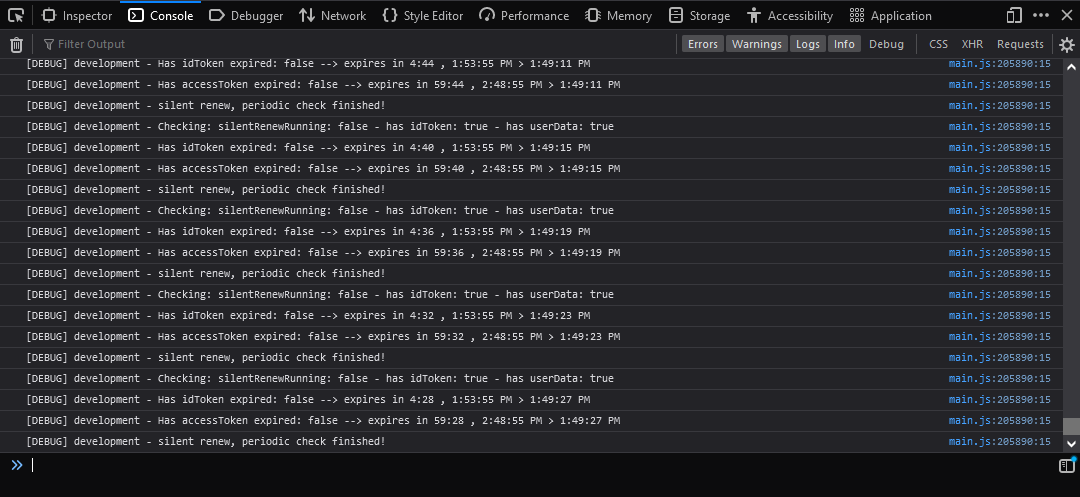Click the responsive design mode icon
This screenshot has width=1080, height=497.
[x=1014, y=15]
